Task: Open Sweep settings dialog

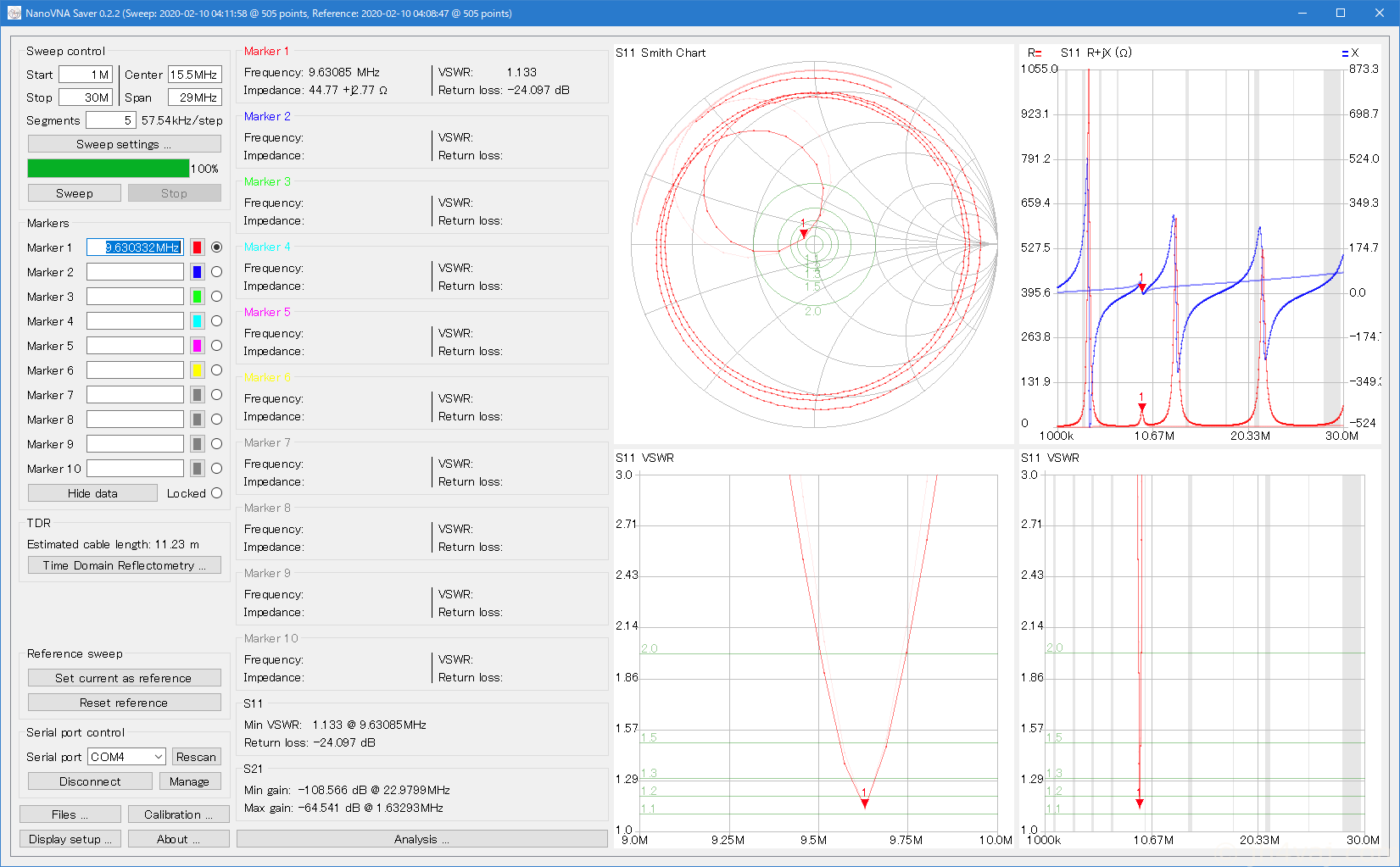Action: coord(124,144)
